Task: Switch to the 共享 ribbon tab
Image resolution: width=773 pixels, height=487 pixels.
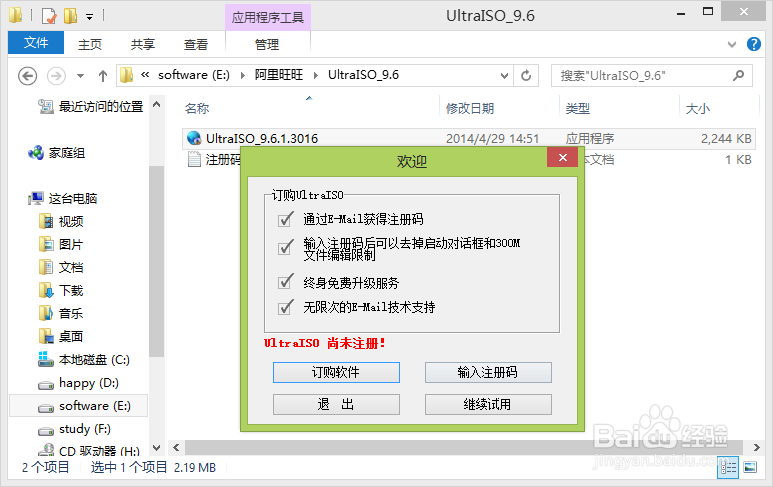Action: point(142,44)
